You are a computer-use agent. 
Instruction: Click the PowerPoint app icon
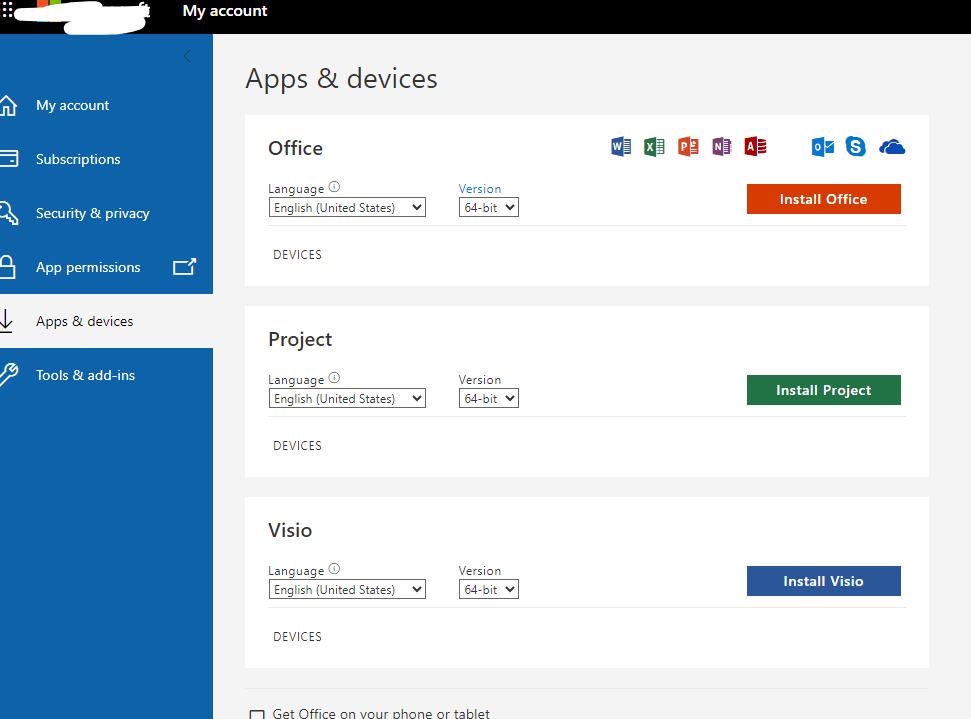(x=688, y=147)
